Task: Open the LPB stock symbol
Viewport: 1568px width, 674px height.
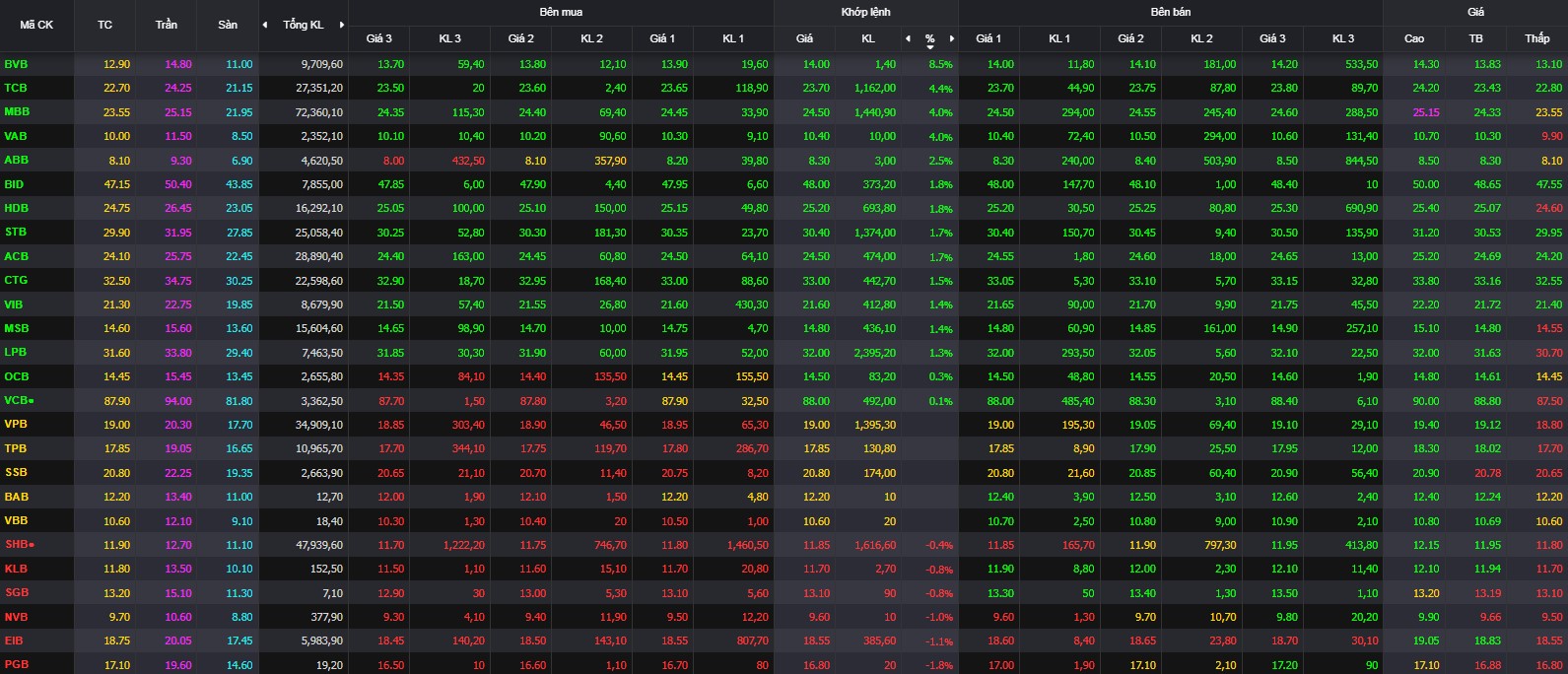Action: tap(16, 352)
